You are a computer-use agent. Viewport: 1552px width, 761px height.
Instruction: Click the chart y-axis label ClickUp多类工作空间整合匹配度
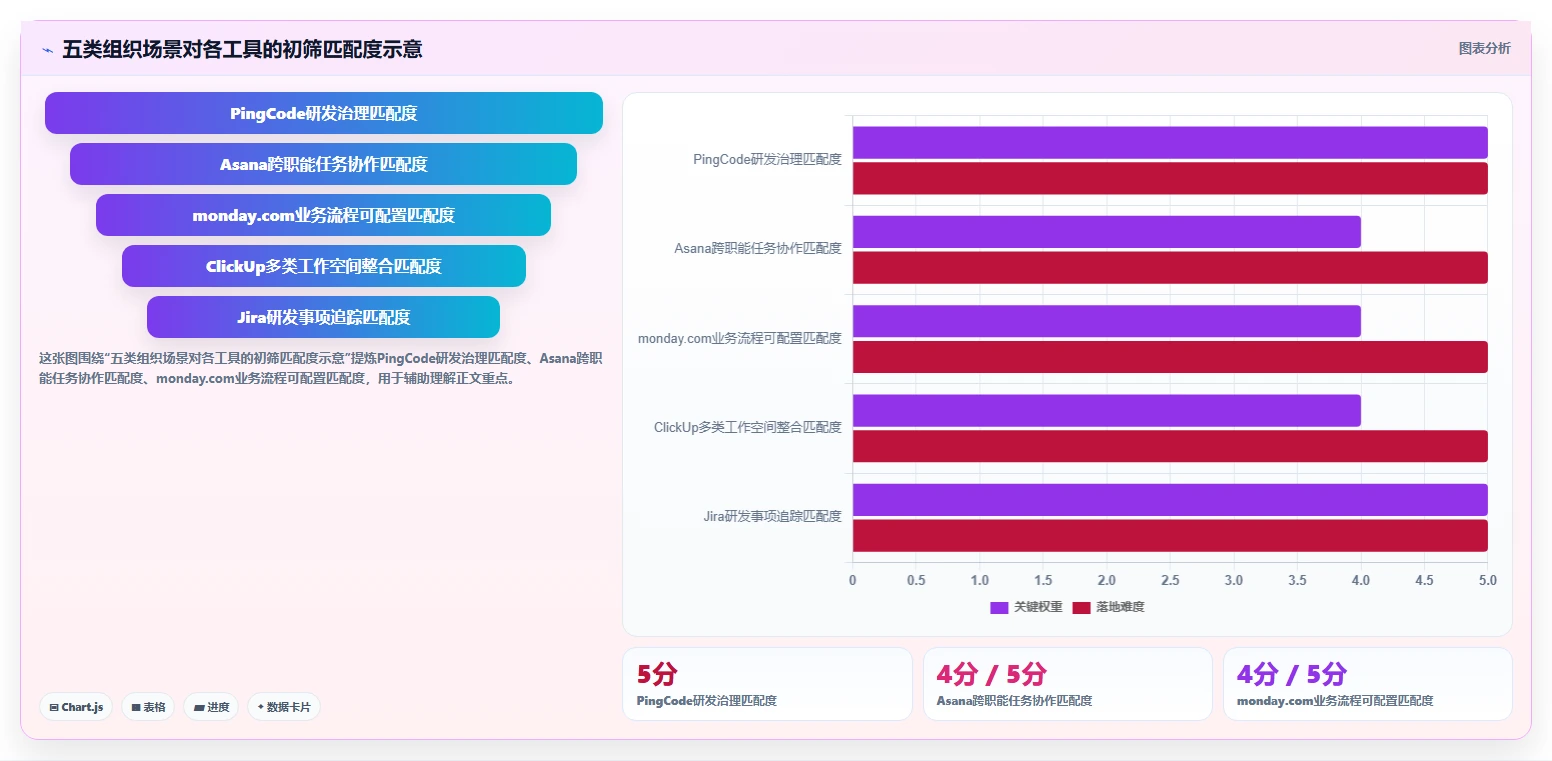748,427
